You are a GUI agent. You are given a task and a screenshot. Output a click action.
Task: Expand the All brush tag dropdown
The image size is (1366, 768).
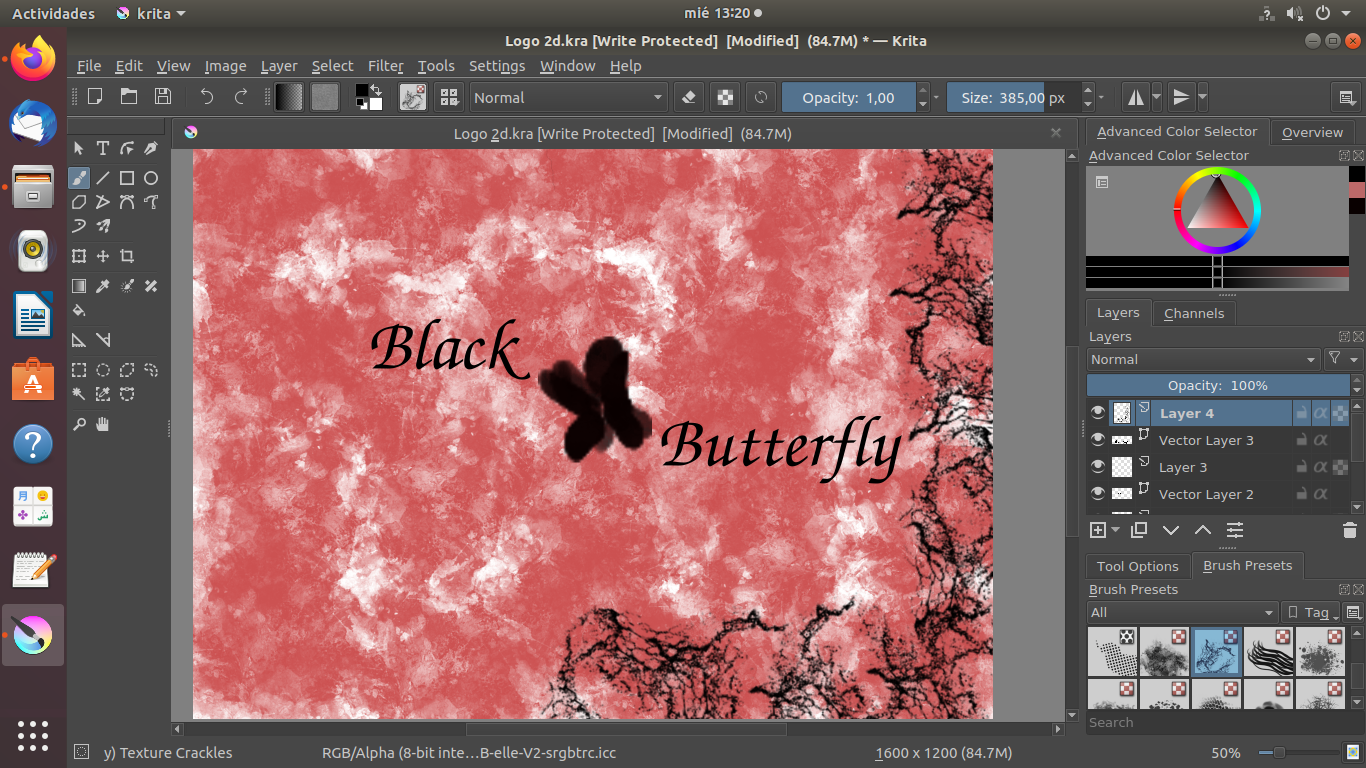[1182, 612]
